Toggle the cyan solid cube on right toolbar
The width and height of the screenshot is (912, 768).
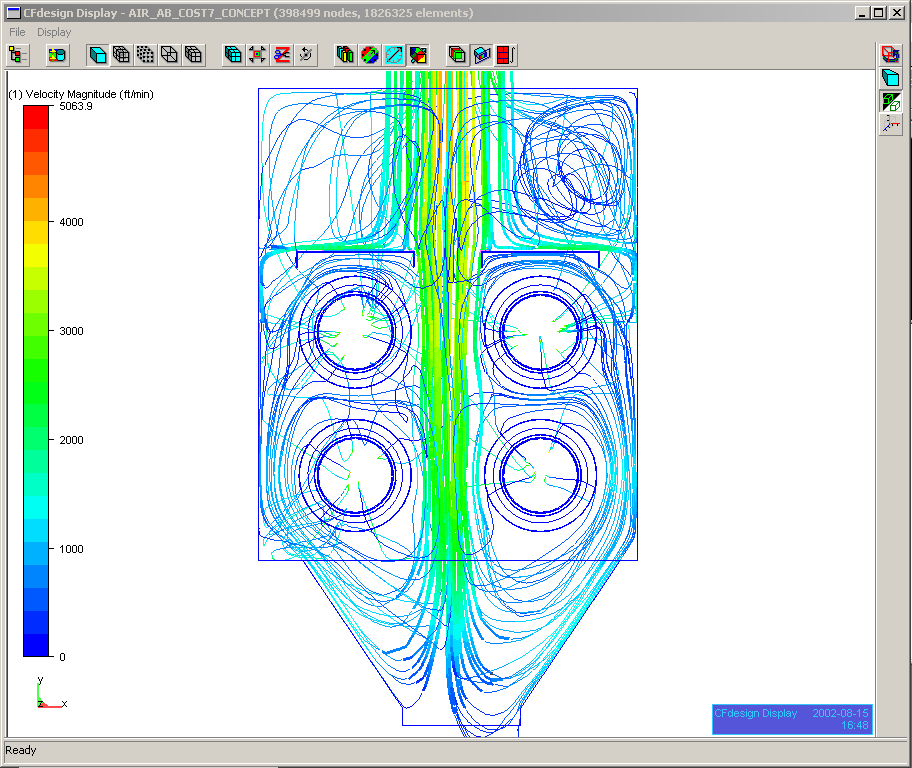click(x=889, y=78)
